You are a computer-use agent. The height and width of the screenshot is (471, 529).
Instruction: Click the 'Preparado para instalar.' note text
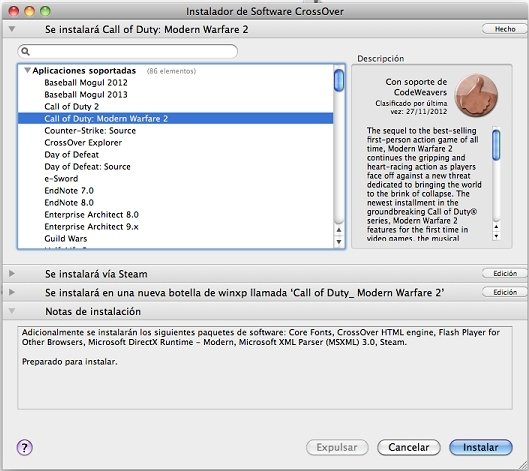pyautogui.click(x=69, y=362)
